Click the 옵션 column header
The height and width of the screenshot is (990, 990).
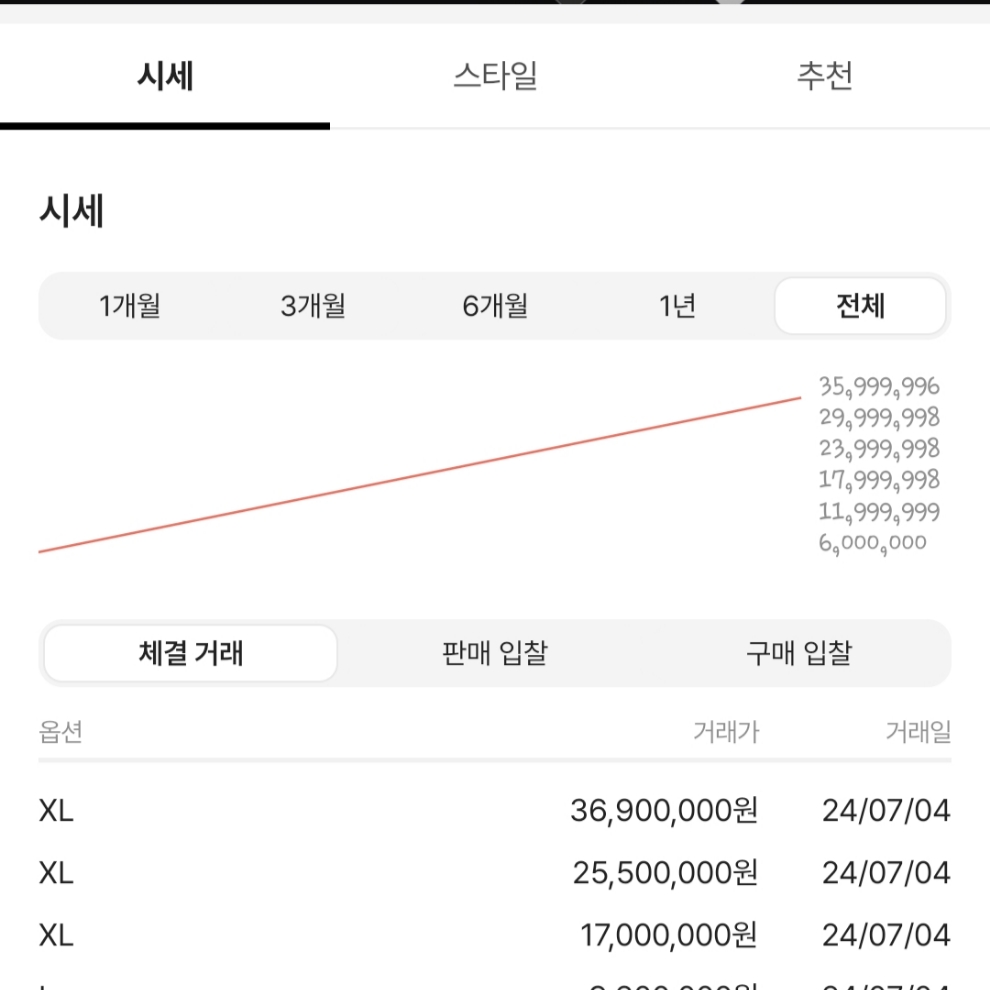61,732
